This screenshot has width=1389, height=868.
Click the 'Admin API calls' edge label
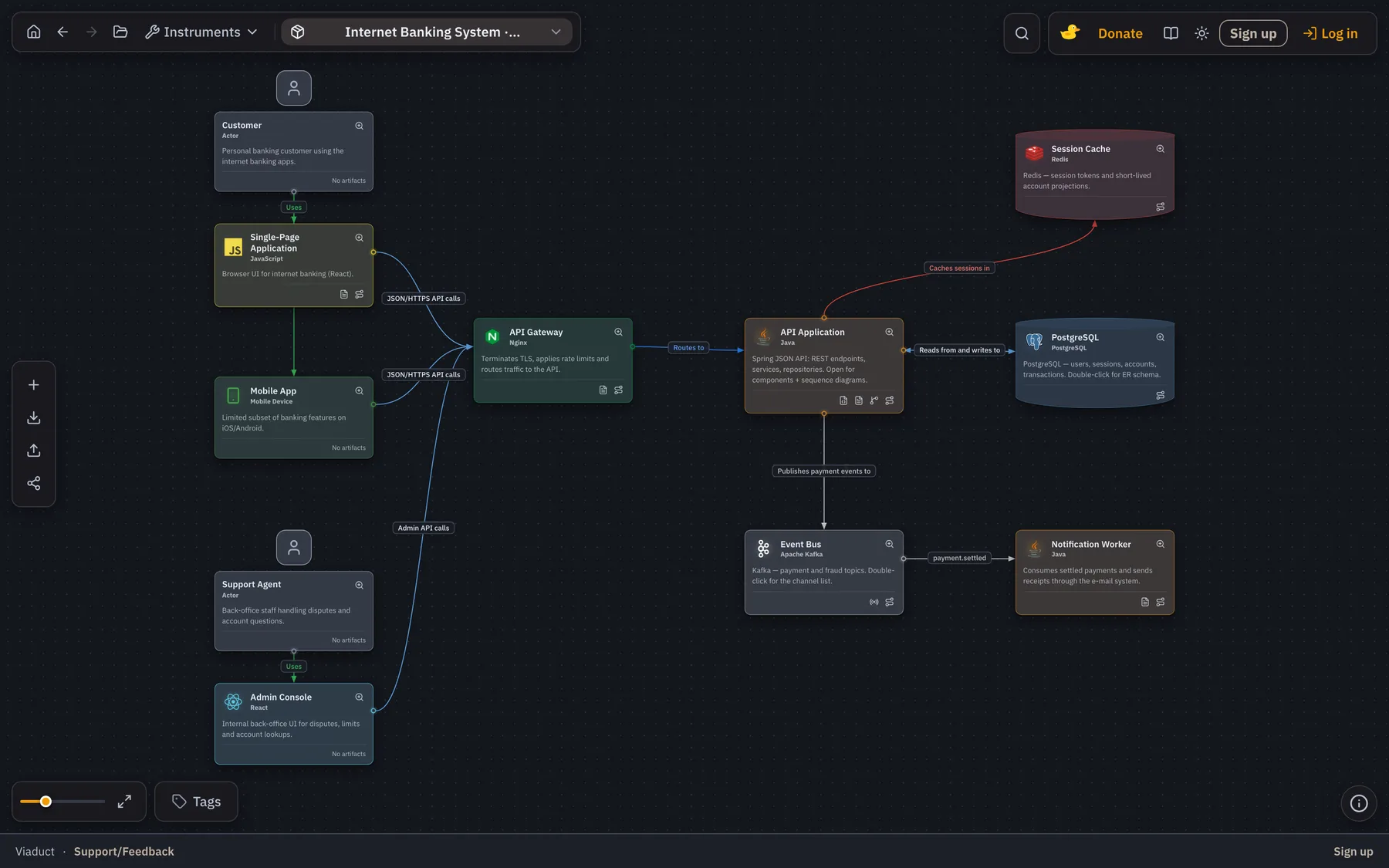[424, 529]
